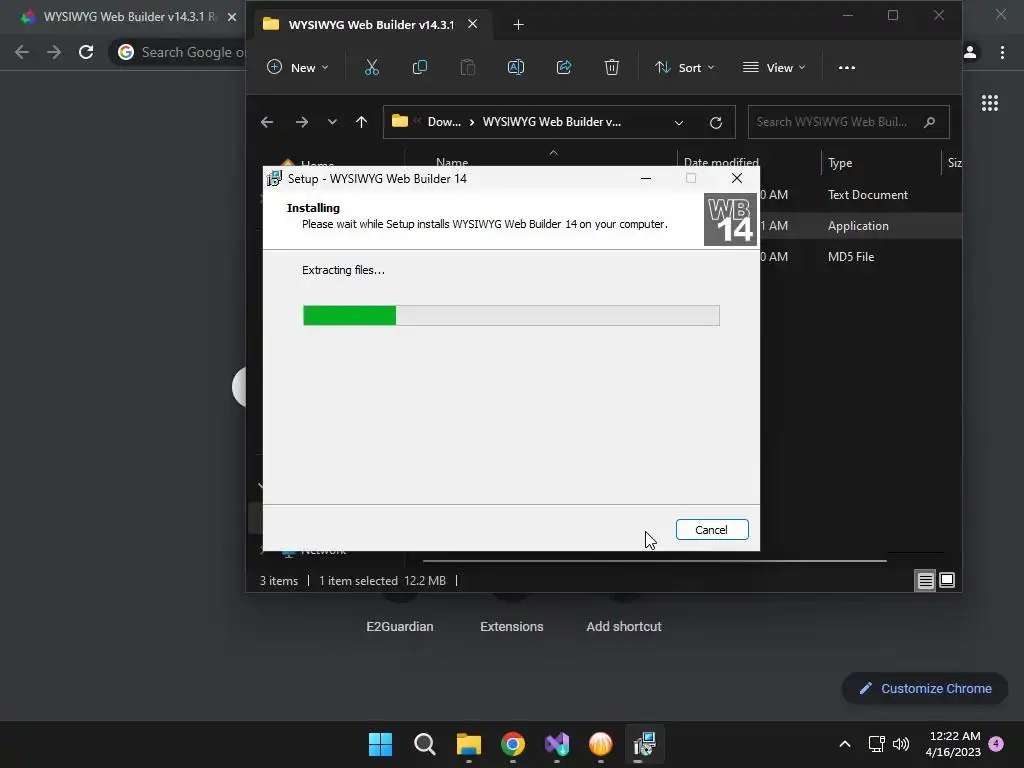1024x768 pixels.
Task: Open the Extensions shortcut
Action: (512, 626)
